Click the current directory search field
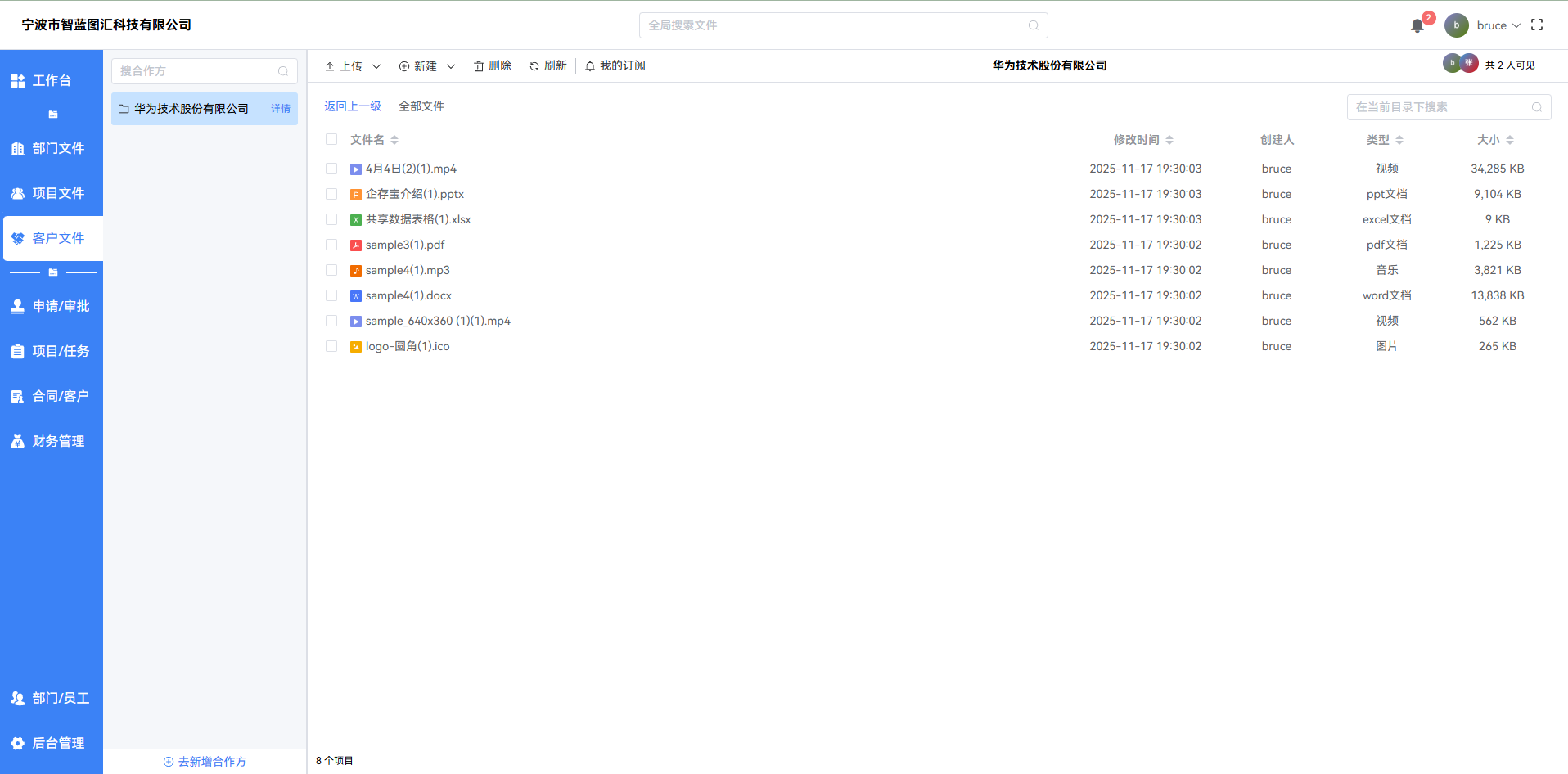The width and height of the screenshot is (1568, 774). click(x=1440, y=107)
